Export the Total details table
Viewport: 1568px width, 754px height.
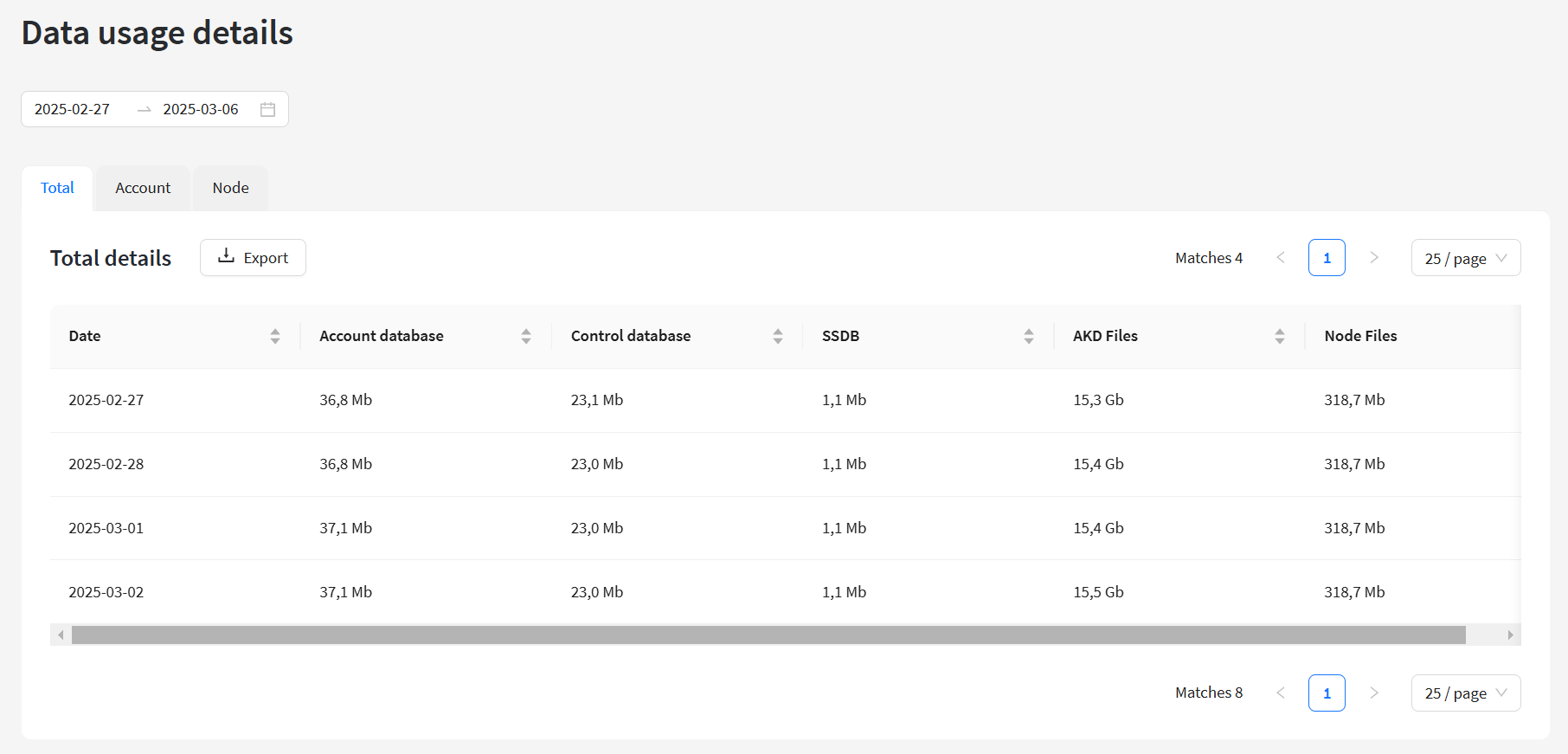253,258
